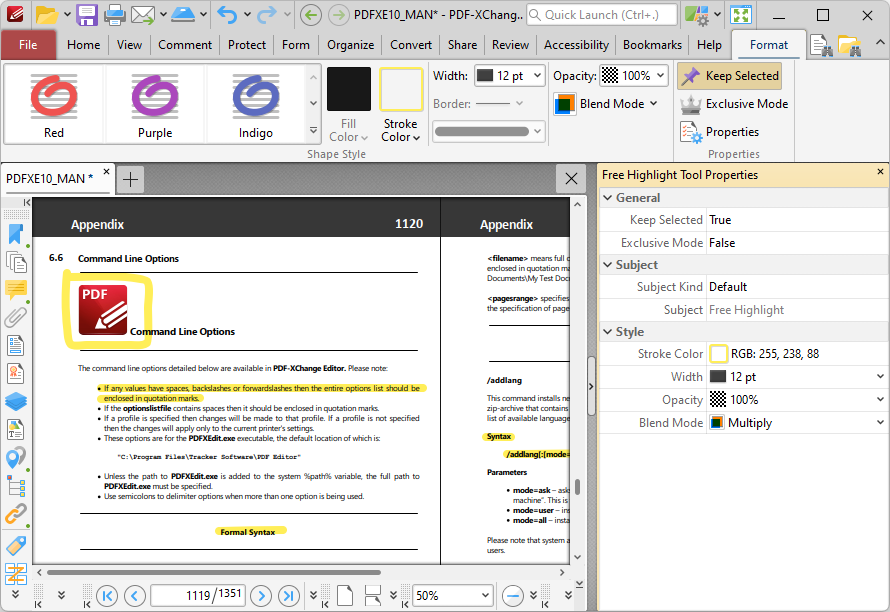The image size is (890, 612).
Task: Open the page thumbnails pane icon
Action: [x=15, y=262]
